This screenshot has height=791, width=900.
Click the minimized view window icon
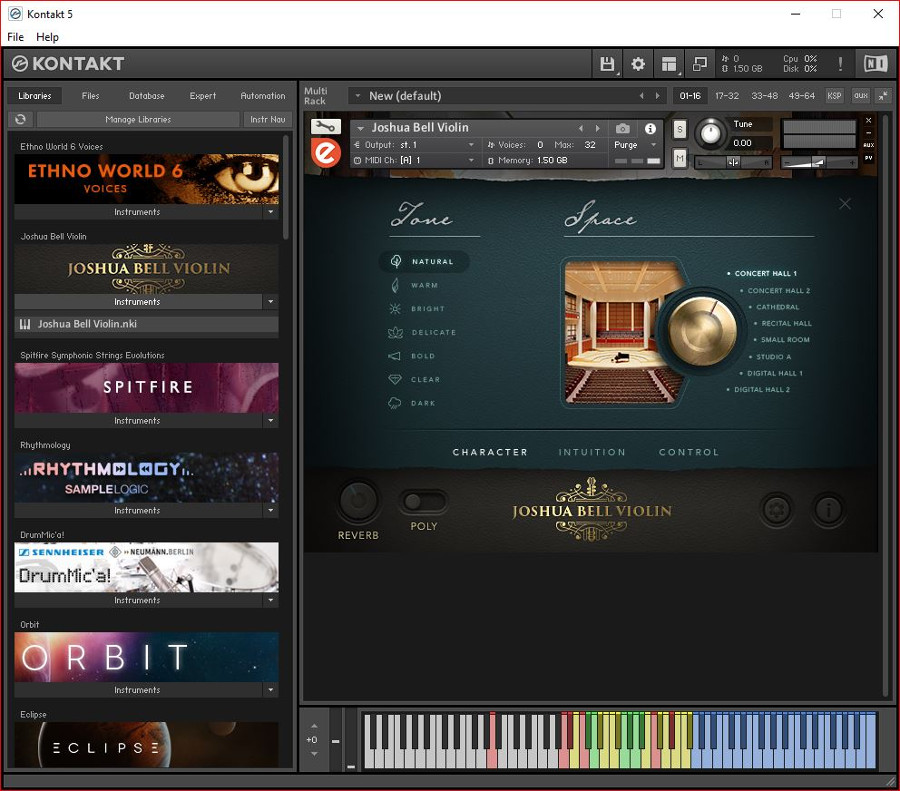tap(700, 64)
